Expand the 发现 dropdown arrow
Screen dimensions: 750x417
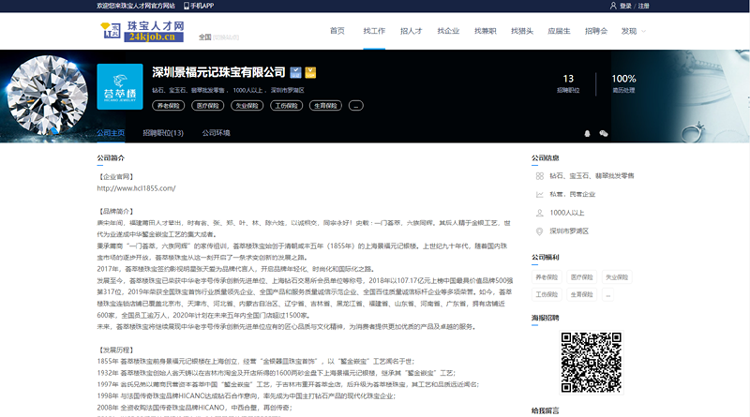(643, 31)
